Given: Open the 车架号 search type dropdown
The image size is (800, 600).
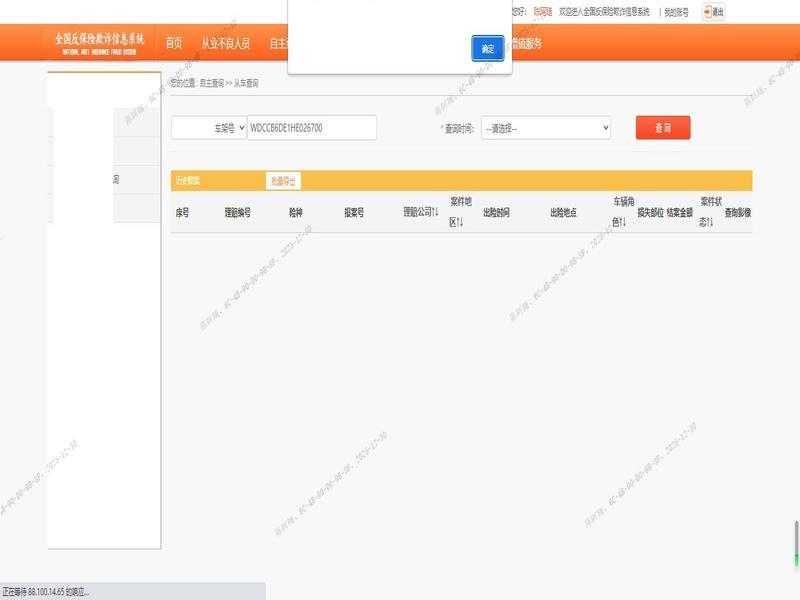Looking at the screenshot, I should pyautogui.click(x=209, y=128).
